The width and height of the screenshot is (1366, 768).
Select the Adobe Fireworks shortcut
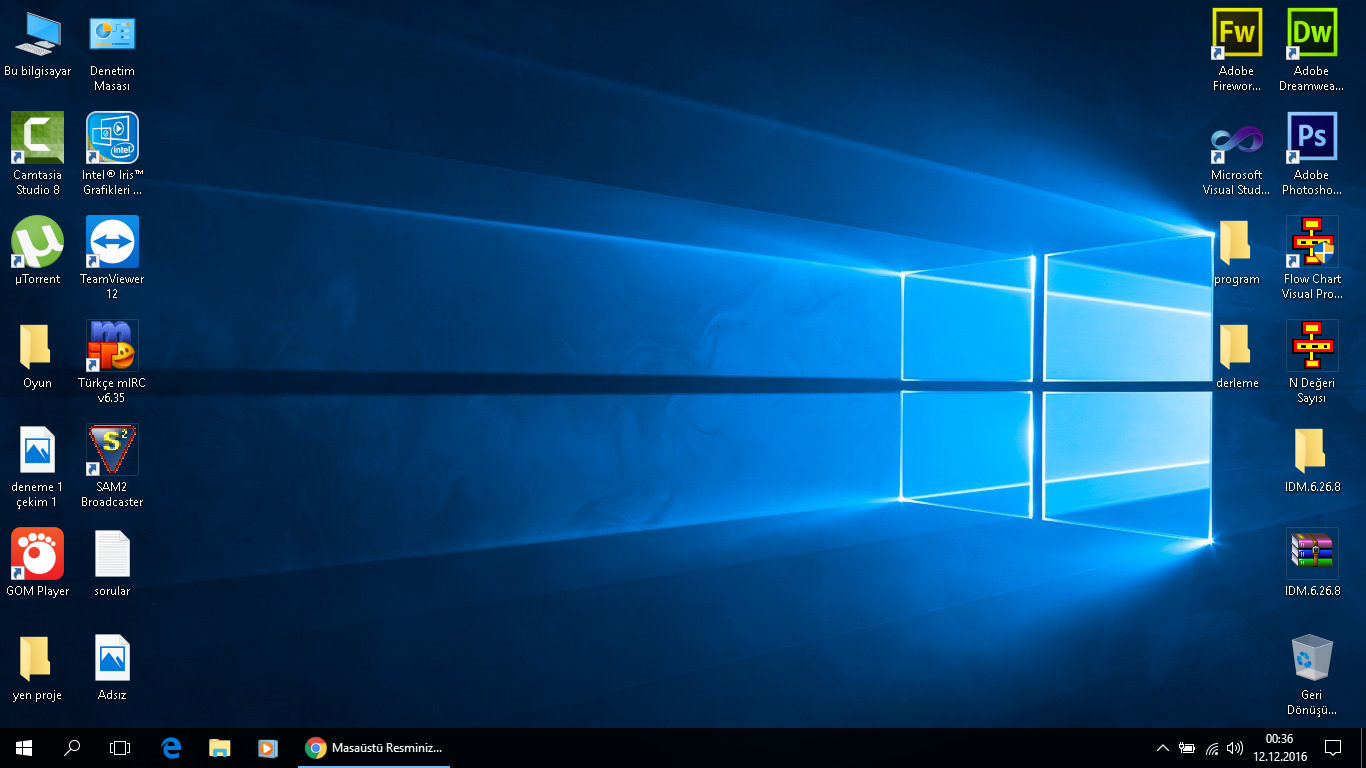tap(1237, 52)
